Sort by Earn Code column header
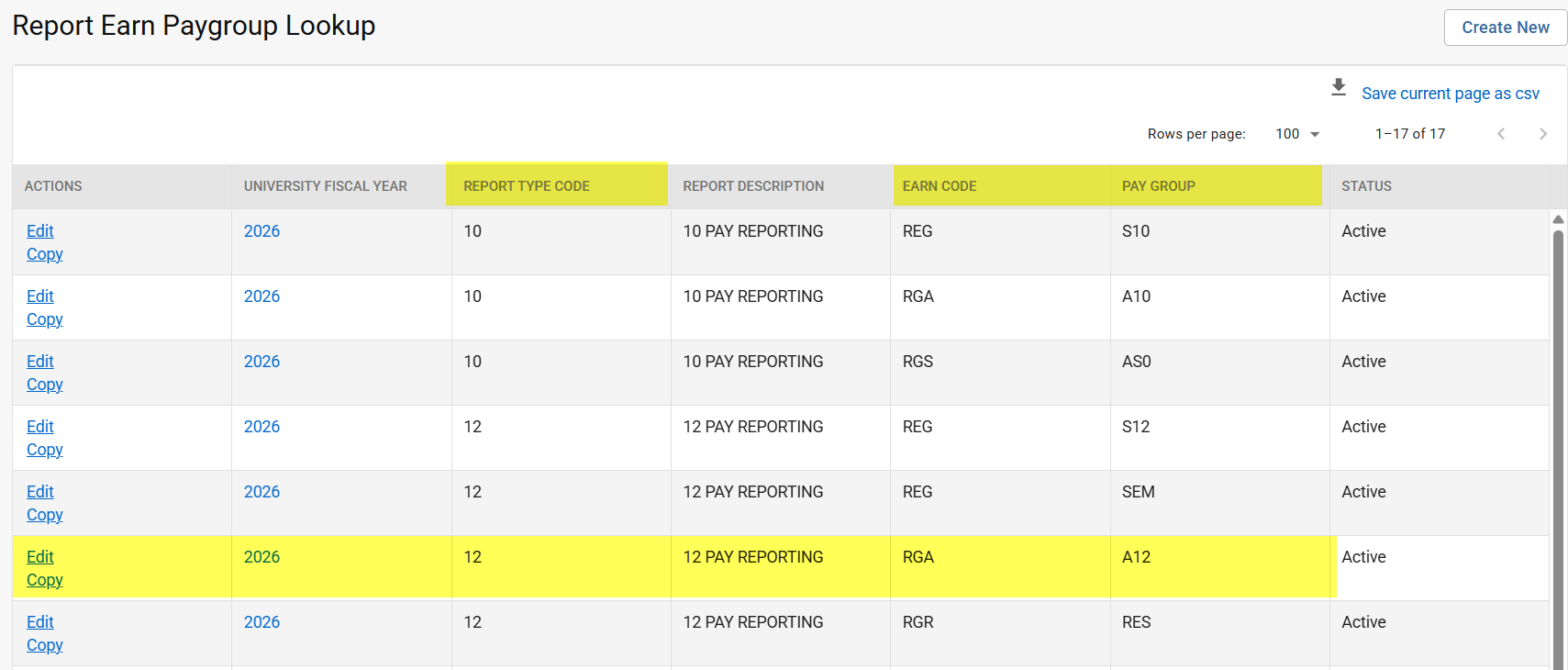Viewport: 1568px width, 670px height. (939, 186)
